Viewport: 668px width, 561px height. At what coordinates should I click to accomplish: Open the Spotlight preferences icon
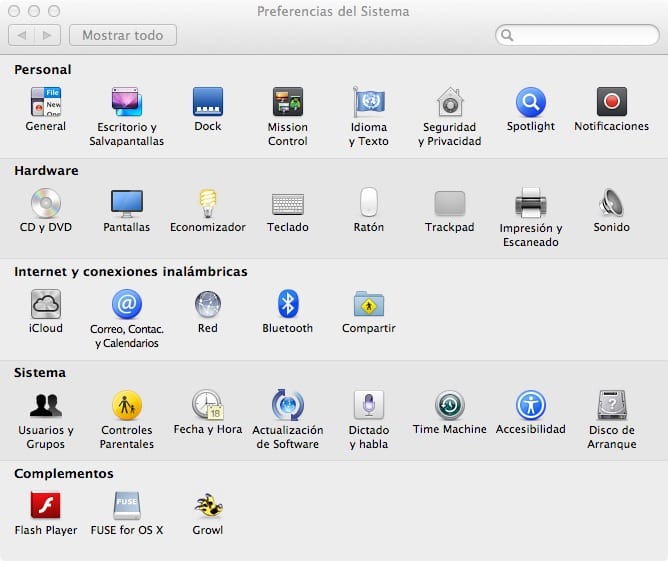pos(530,102)
